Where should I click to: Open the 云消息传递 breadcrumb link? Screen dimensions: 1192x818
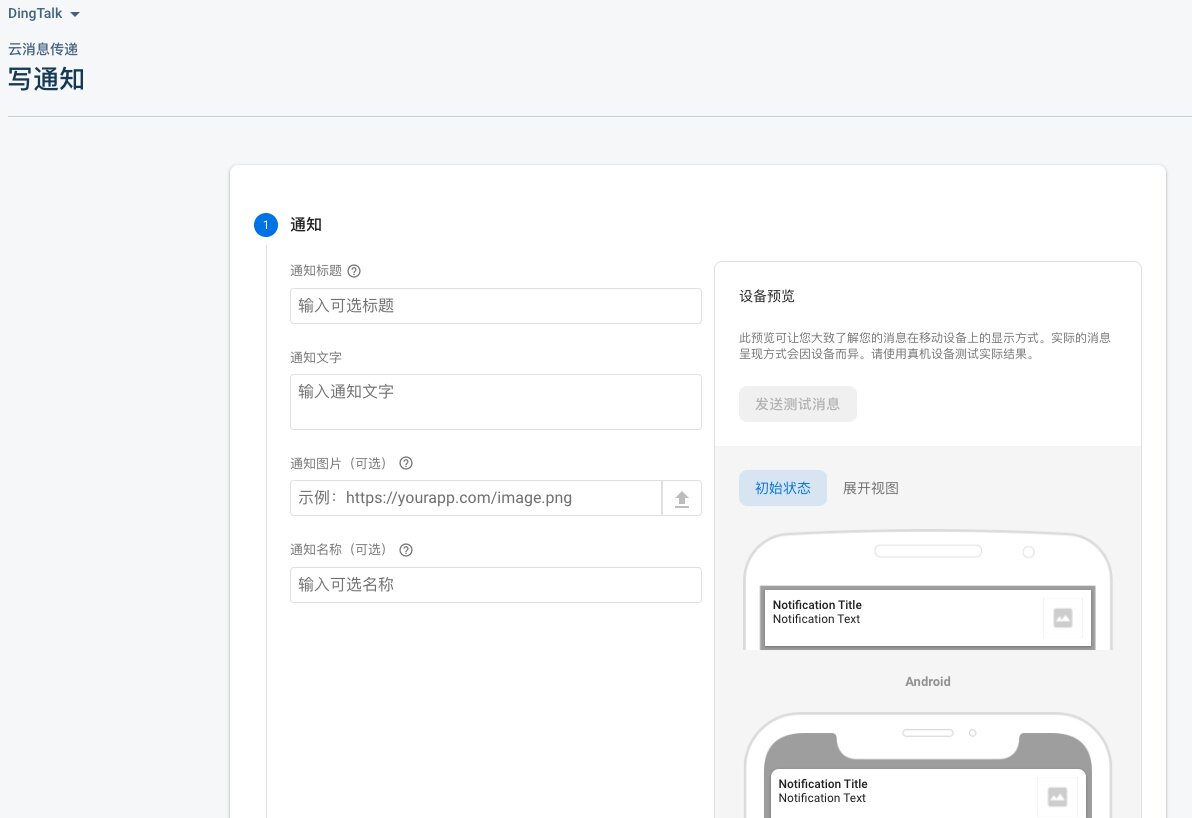click(x=43, y=49)
